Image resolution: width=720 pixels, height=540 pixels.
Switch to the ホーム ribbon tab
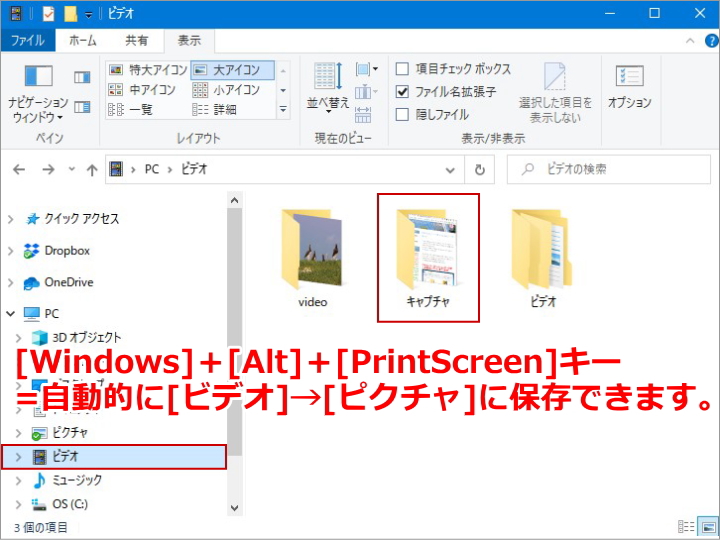point(82,41)
